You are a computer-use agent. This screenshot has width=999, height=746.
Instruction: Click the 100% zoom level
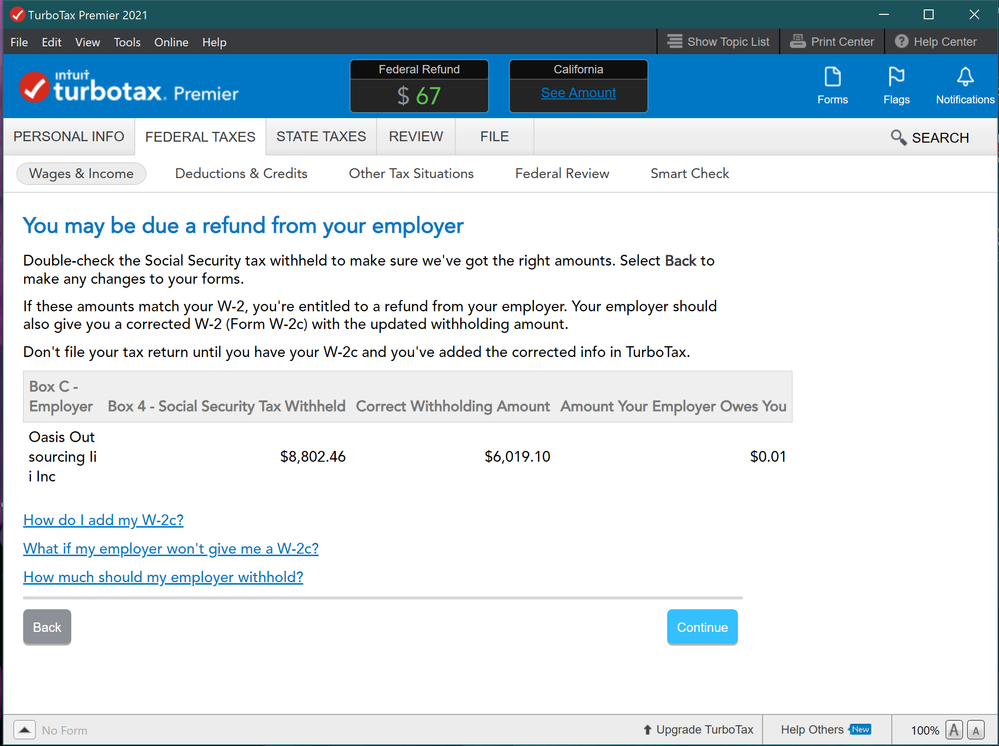924,731
